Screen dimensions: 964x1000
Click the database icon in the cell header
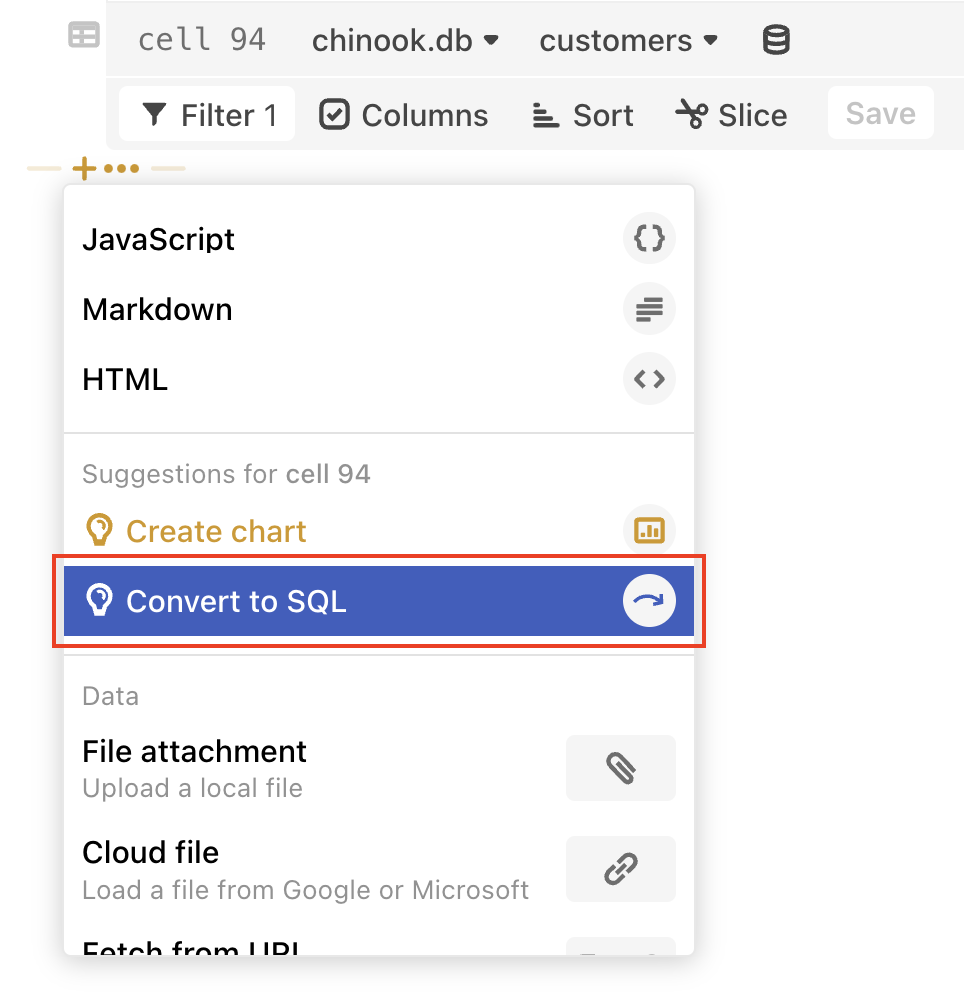(775, 40)
